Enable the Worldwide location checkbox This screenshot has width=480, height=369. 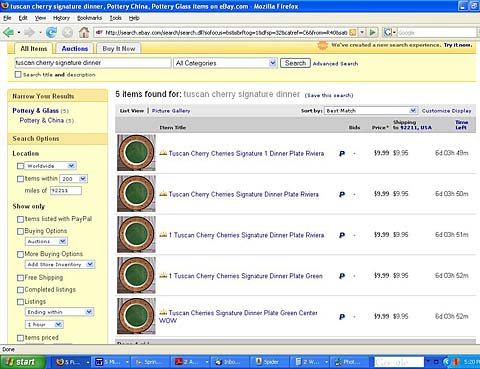point(21,166)
